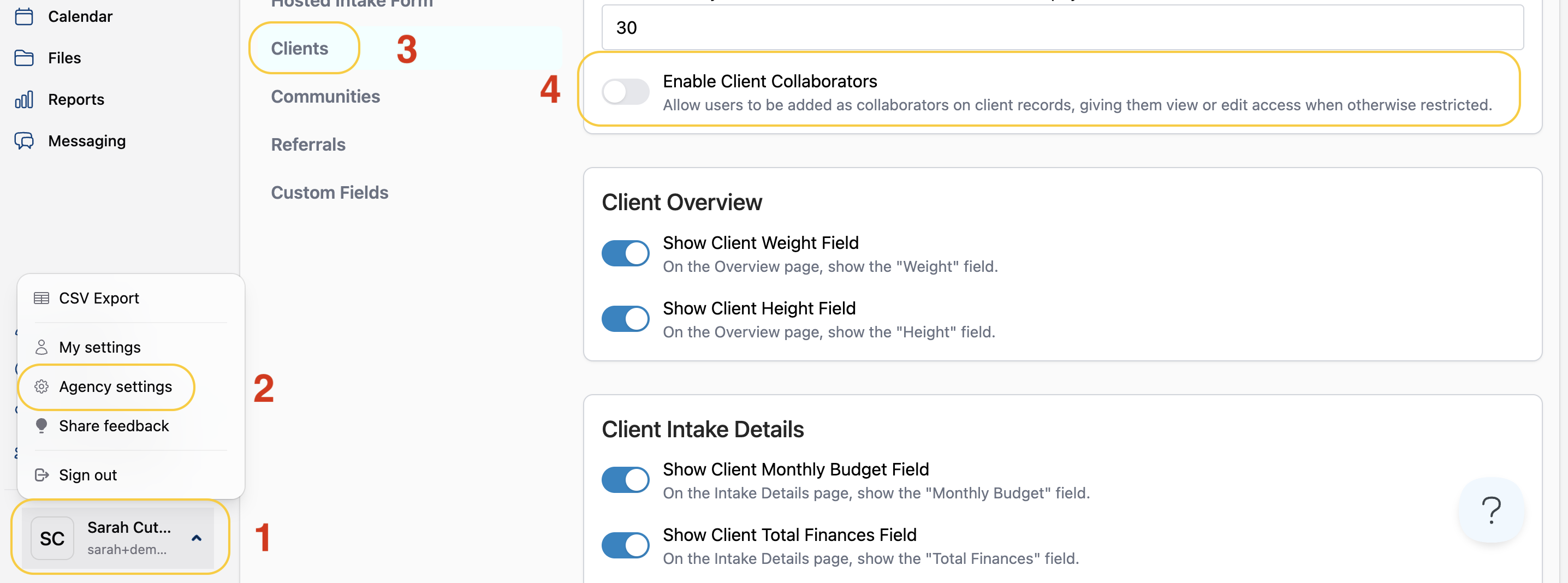Select My settings from user menu
Viewport: 1568px width, 583px height.
pyautogui.click(x=100, y=347)
